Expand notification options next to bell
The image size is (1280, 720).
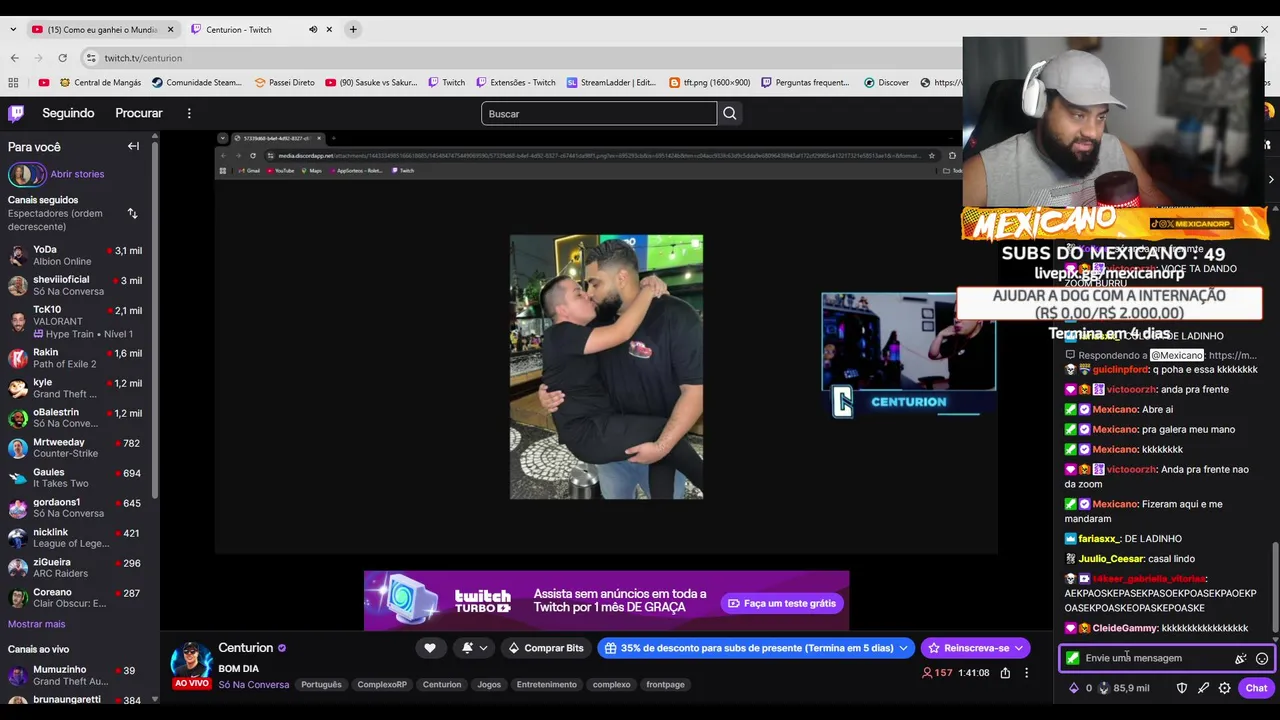[x=484, y=648]
